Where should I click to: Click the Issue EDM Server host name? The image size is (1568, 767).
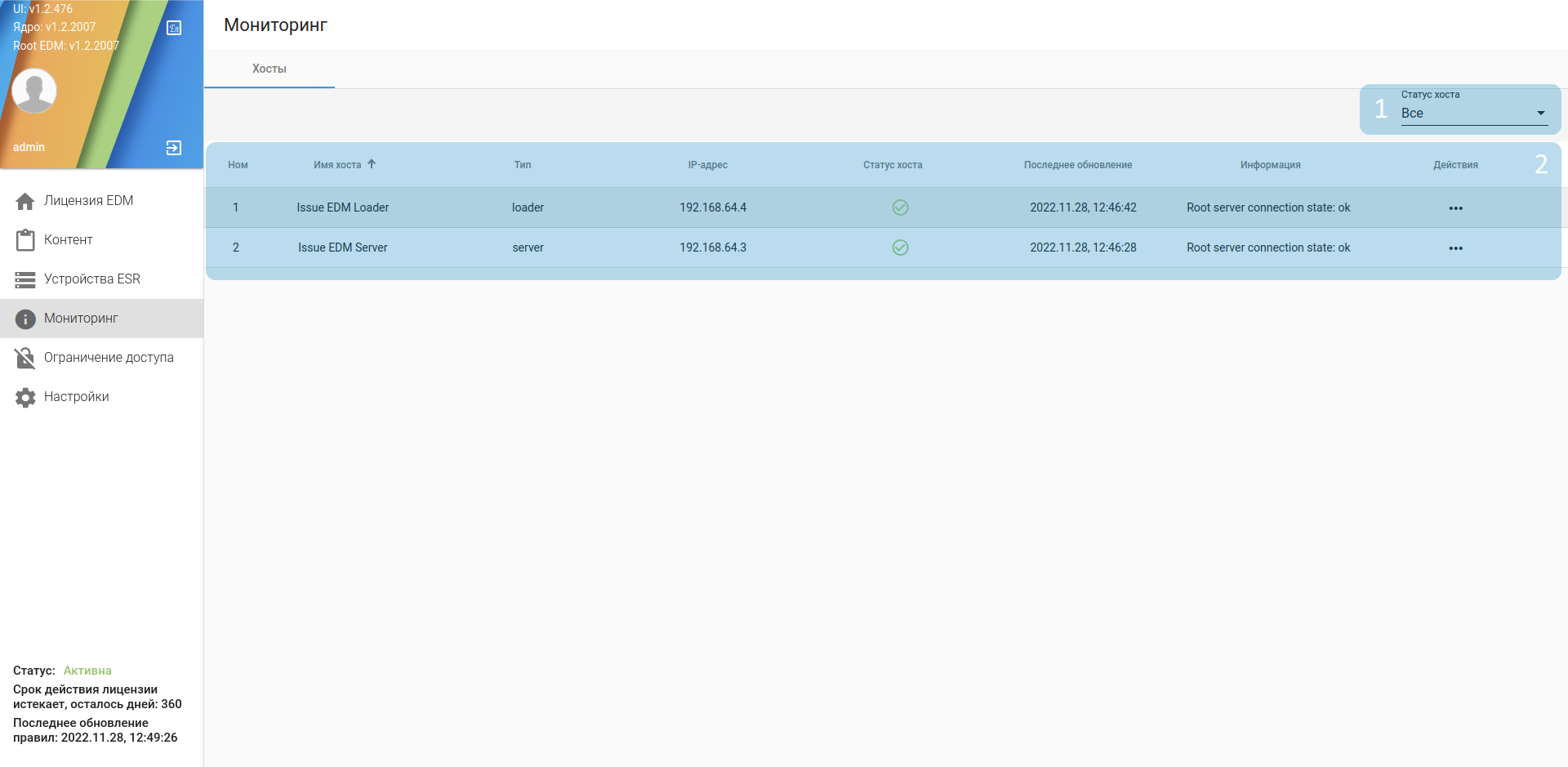(x=343, y=247)
